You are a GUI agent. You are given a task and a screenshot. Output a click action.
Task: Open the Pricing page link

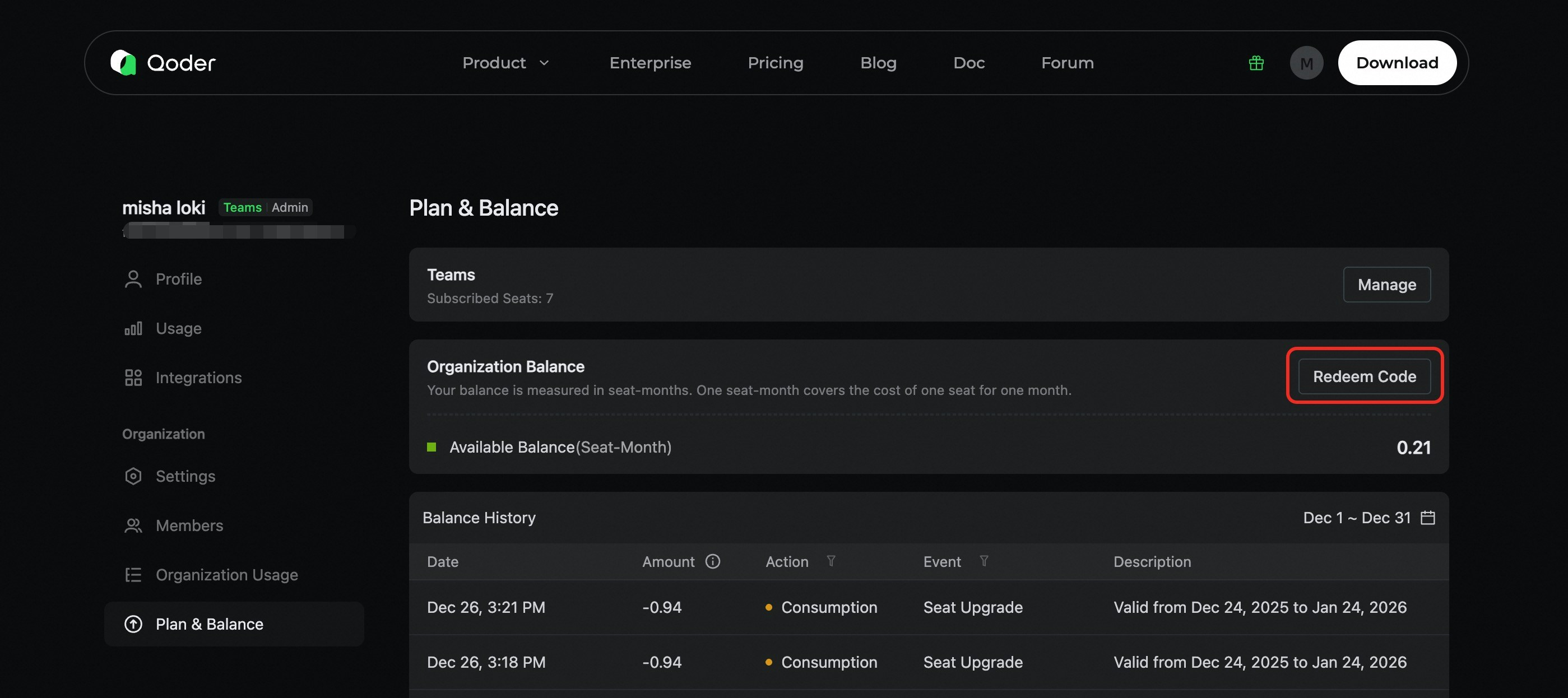click(x=775, y=63)
